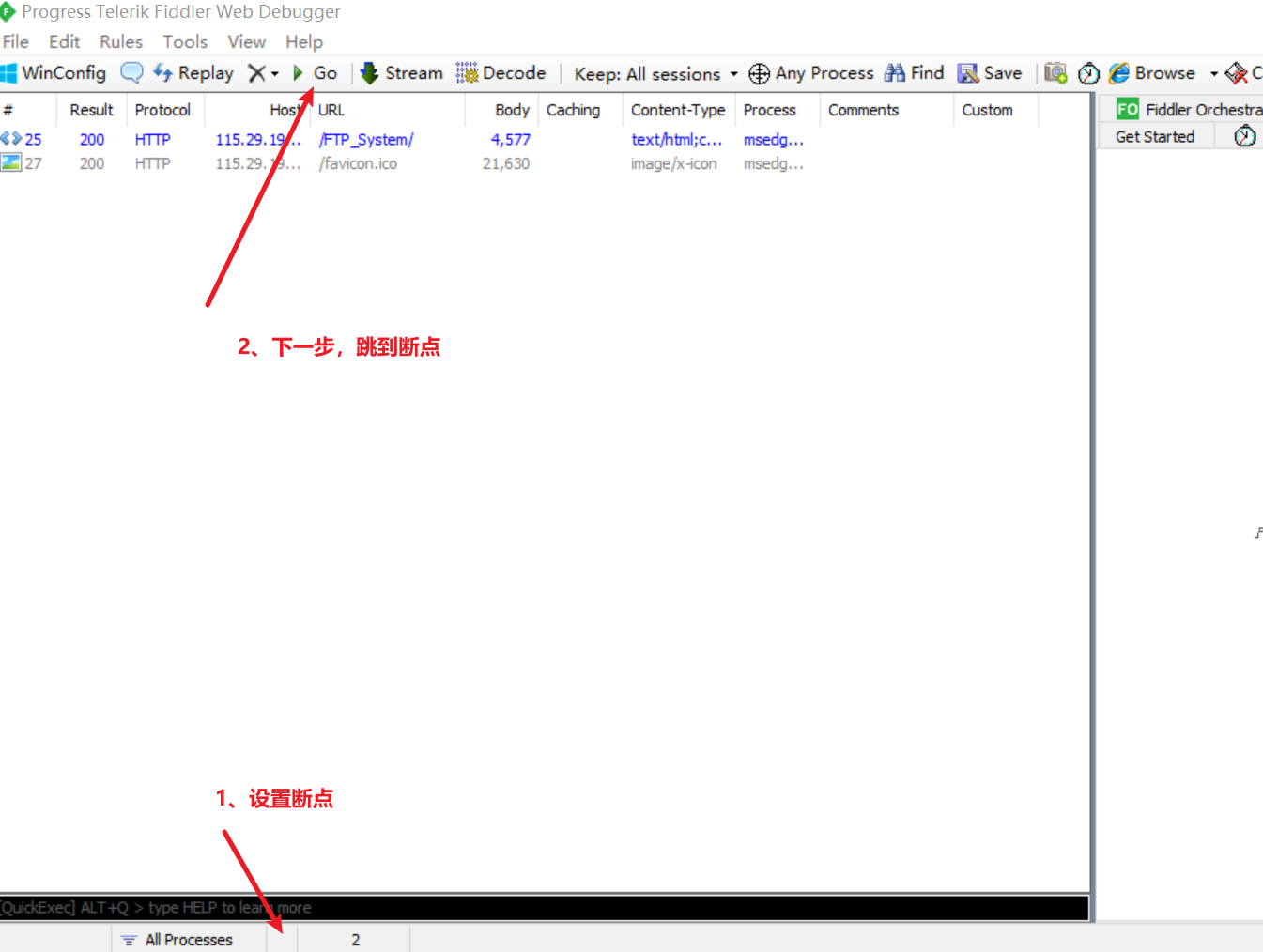Click the QuickExec command input box
1263x952 pixels.
click(545, 907)
